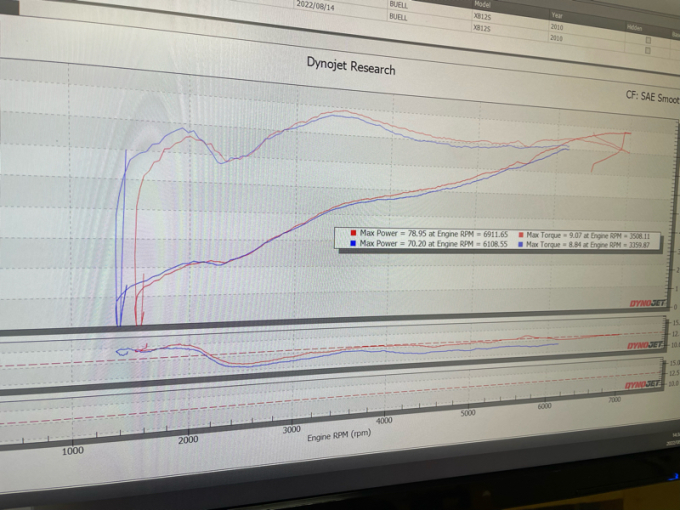Click the Hidden column header
The image size is (680, 510).
pos(634,28)
